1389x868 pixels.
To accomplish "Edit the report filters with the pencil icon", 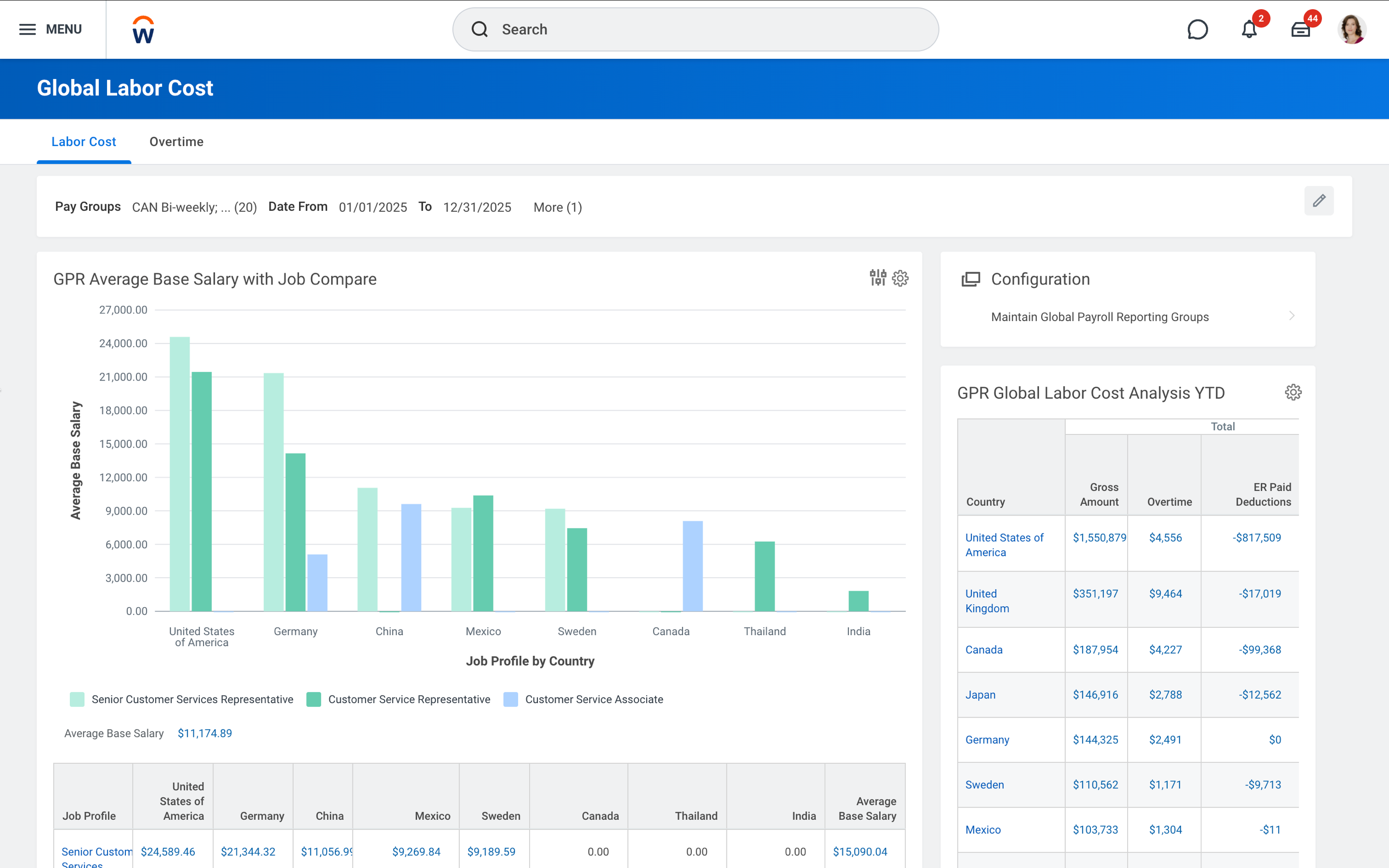I will (x=1319, y=200).
